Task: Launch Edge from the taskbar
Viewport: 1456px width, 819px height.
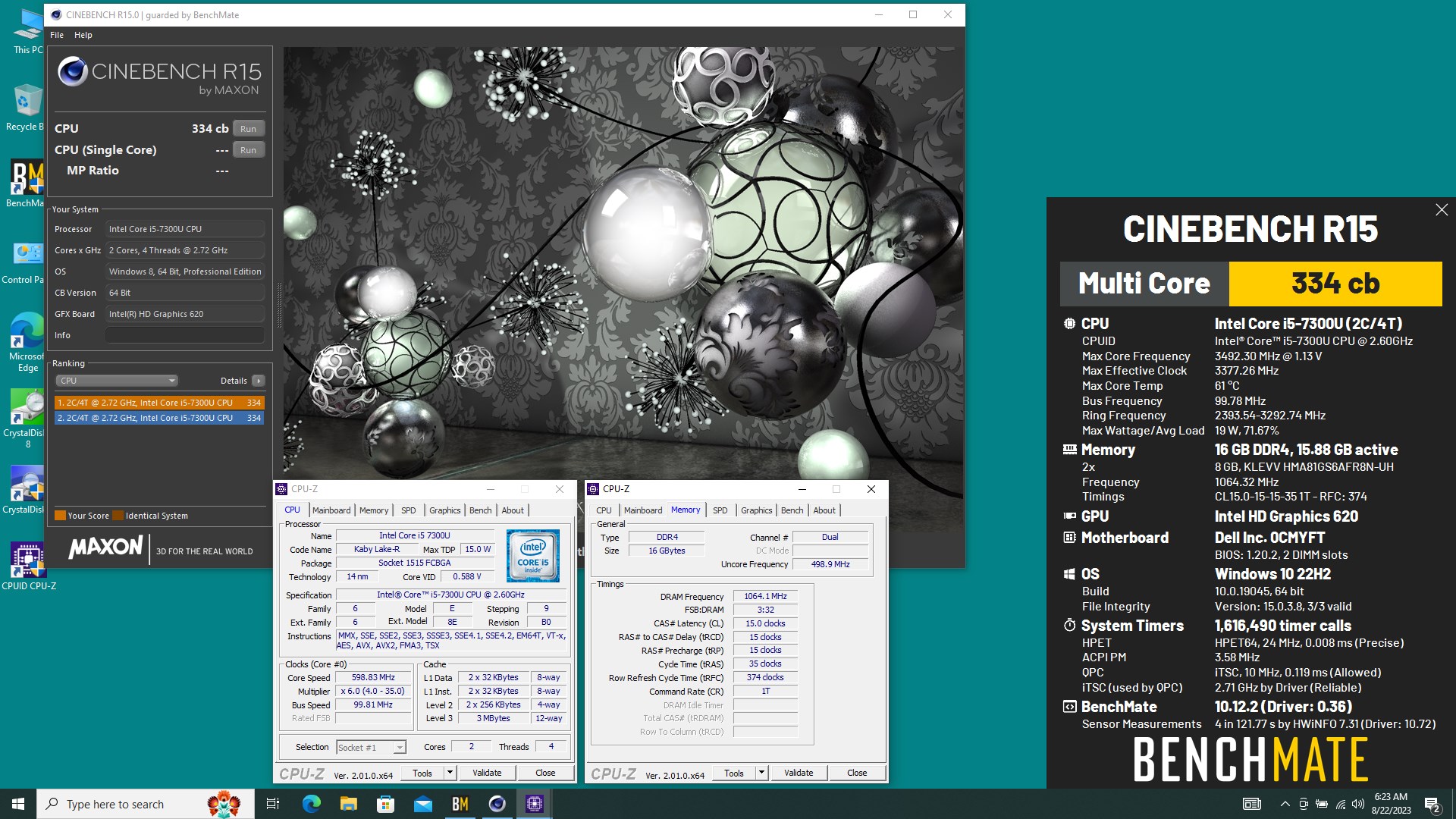Action: click(x=311, y=804)
